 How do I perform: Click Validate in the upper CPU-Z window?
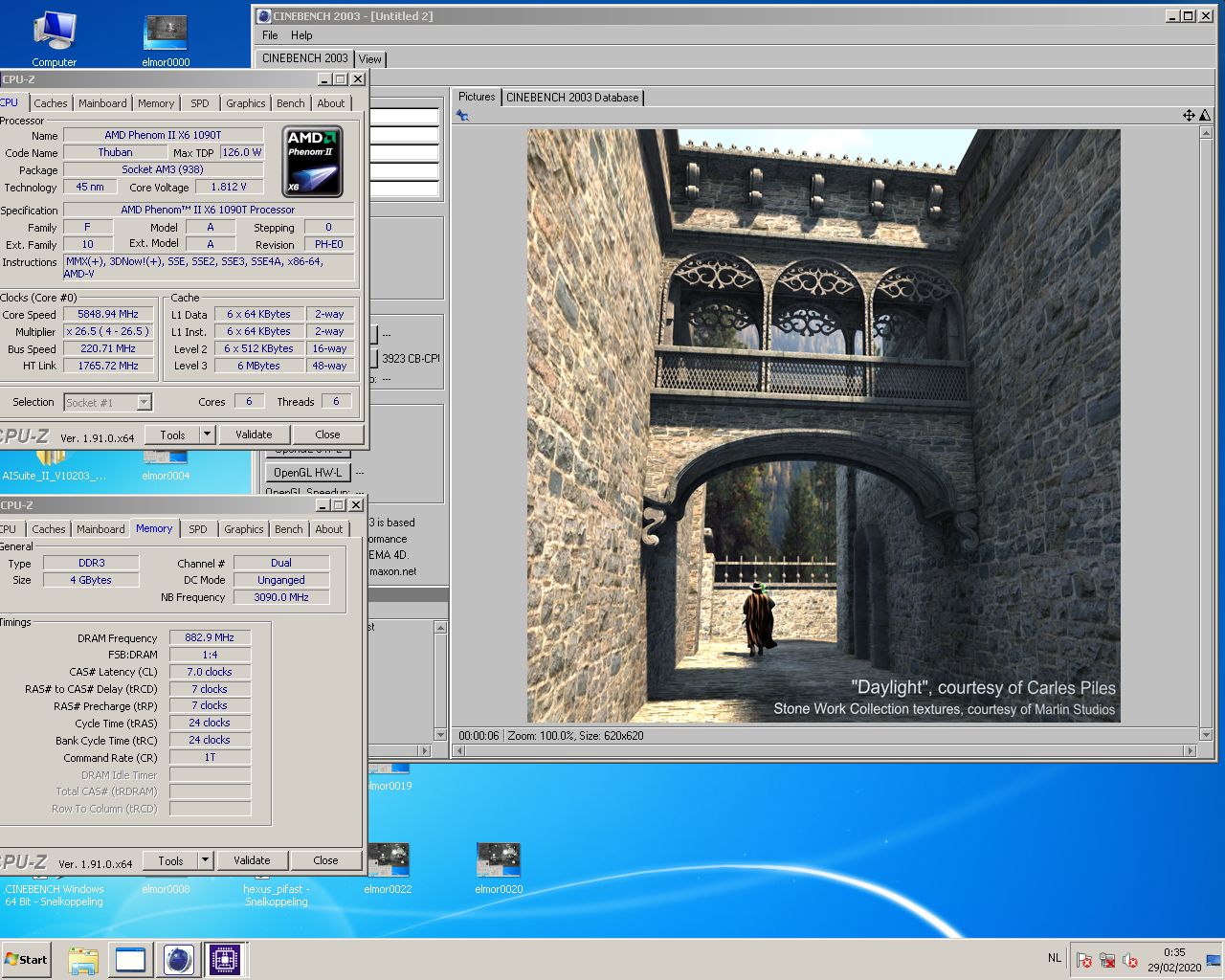pyautogui.click(x=254, y=434)
